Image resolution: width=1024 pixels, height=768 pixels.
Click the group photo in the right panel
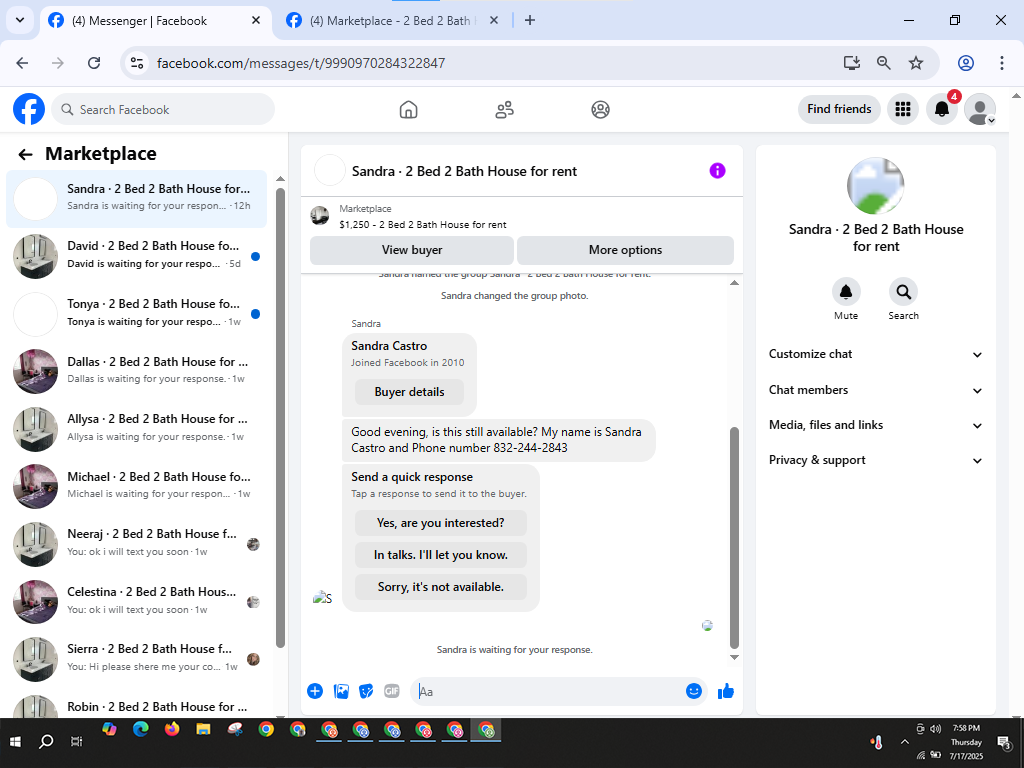tap(875, 186)
